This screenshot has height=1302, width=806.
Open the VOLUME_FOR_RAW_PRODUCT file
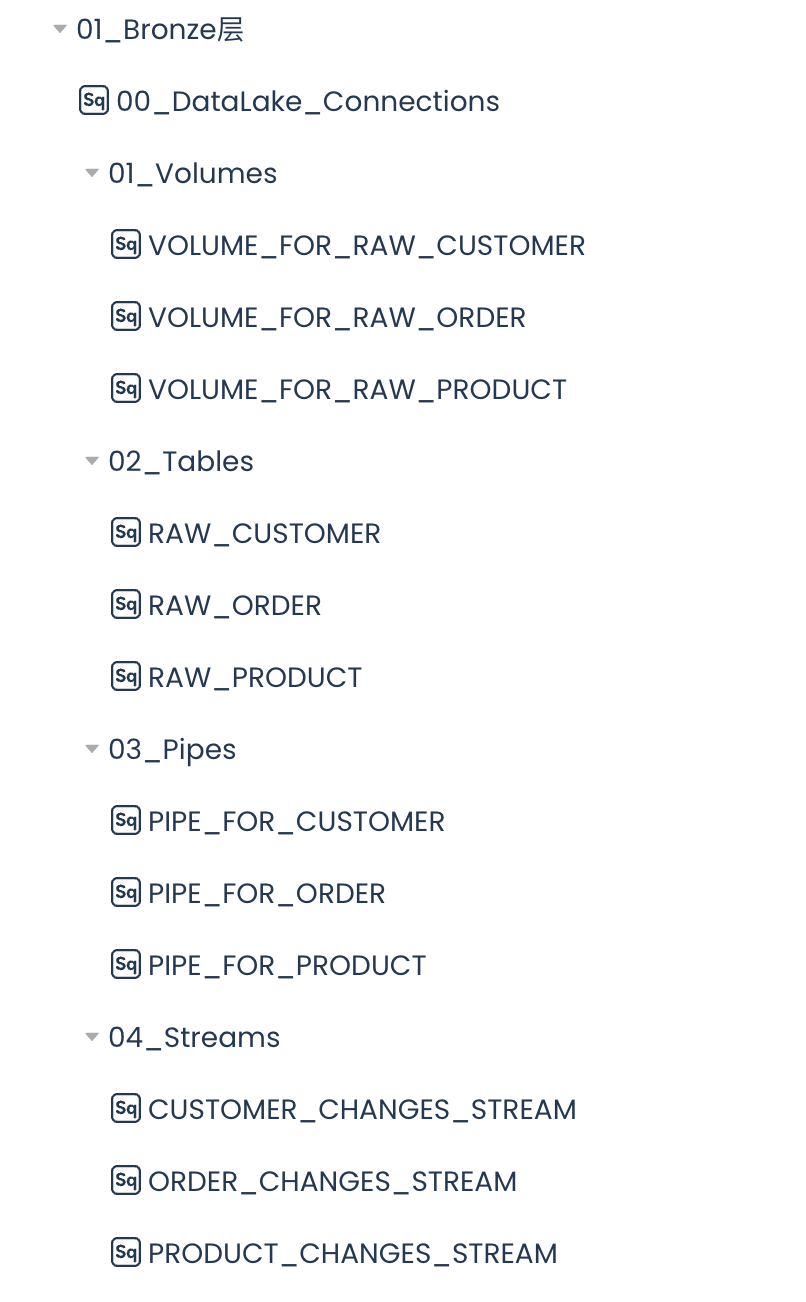(357, 389)
